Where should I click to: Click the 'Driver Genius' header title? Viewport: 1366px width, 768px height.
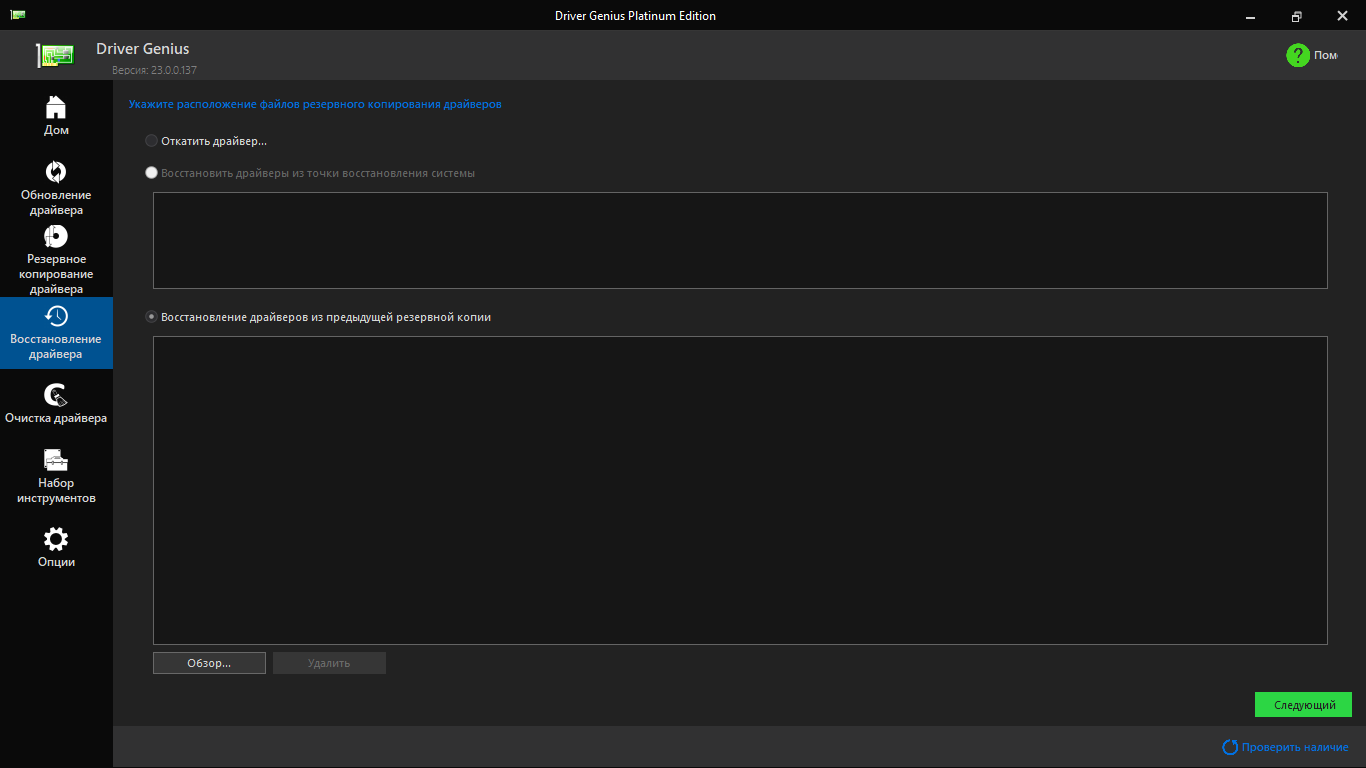(x=143, y=48)
